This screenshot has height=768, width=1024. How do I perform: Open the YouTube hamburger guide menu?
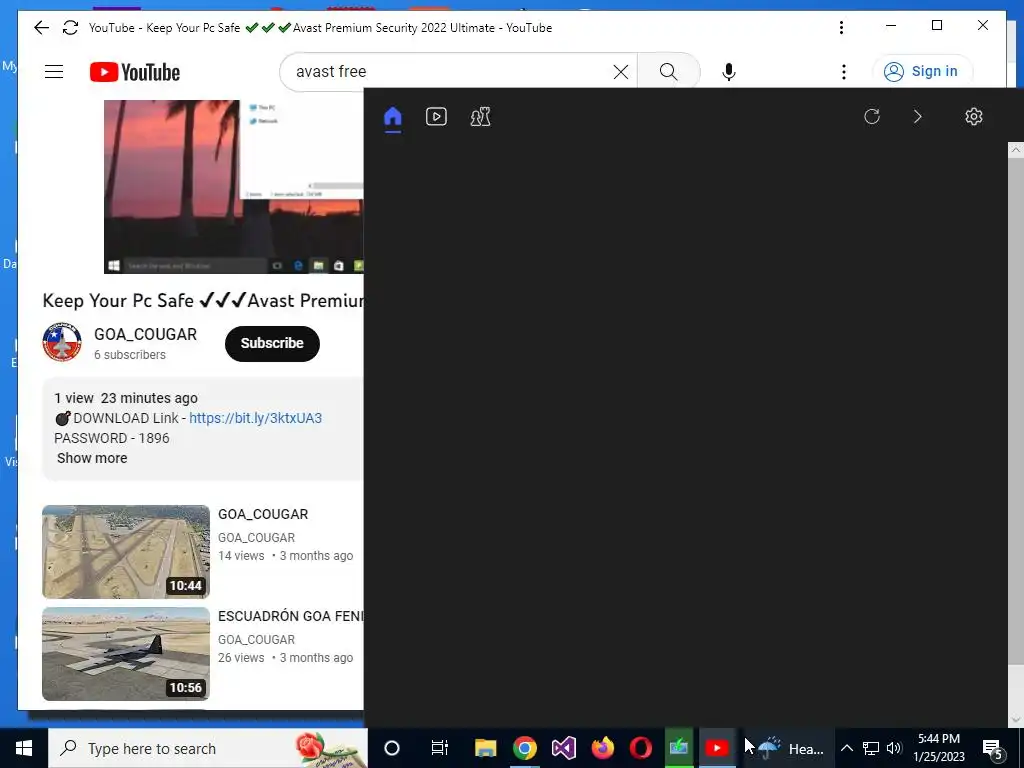54,72
